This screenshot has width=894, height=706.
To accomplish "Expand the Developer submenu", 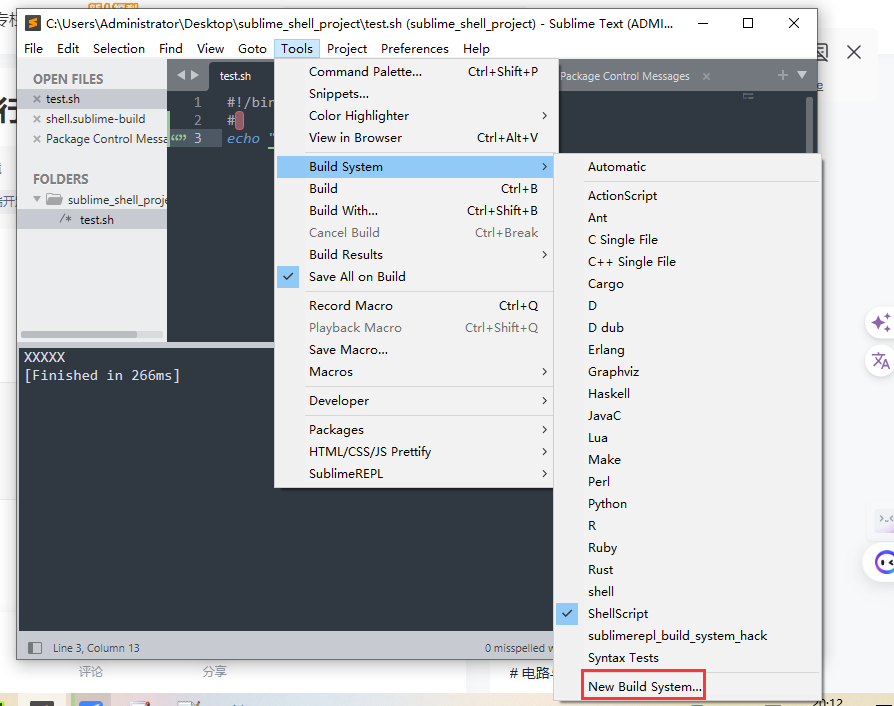I will [x=415, y=401].
